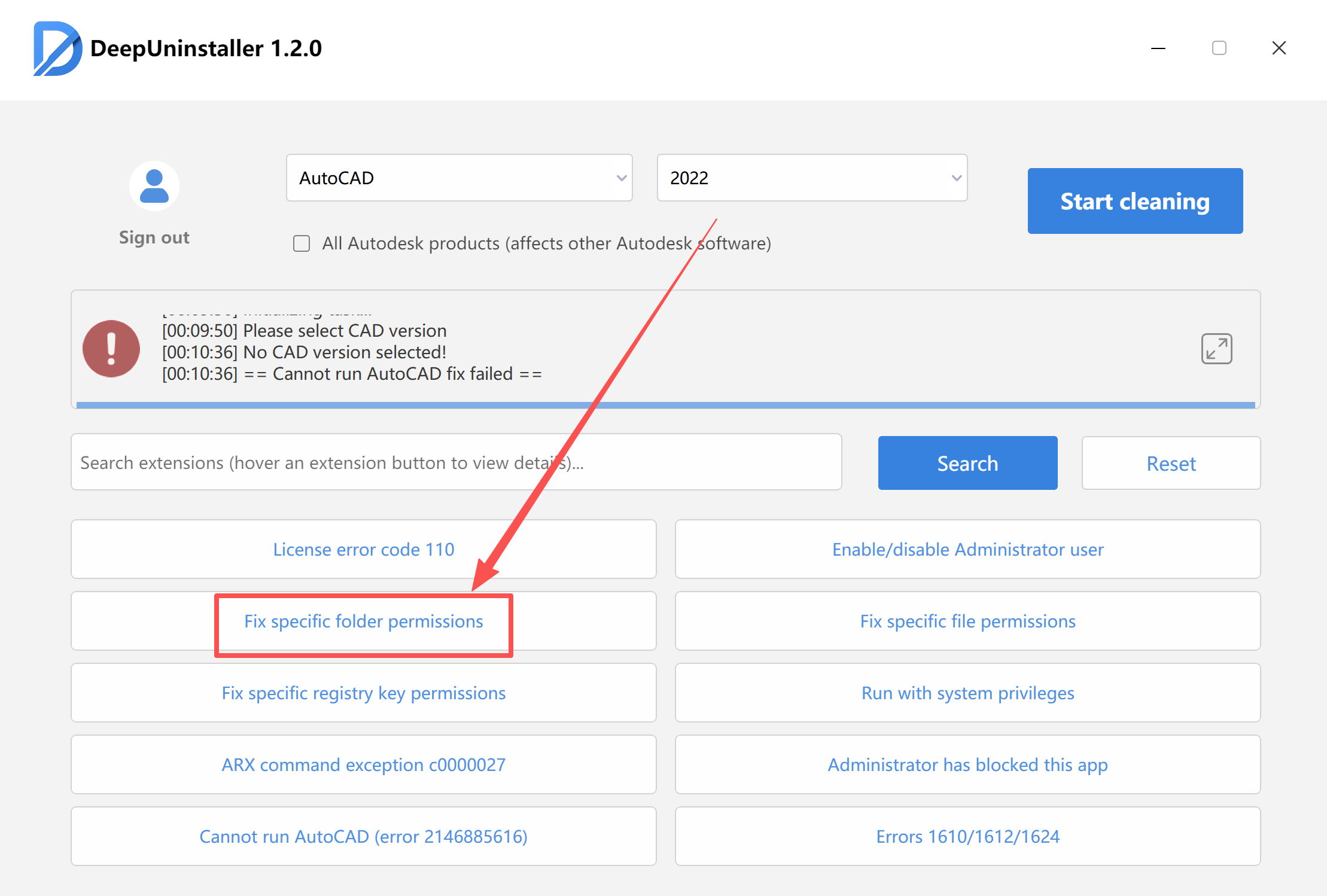
Task: Click the blue progress bar under log
Action: tap(665, 406)
